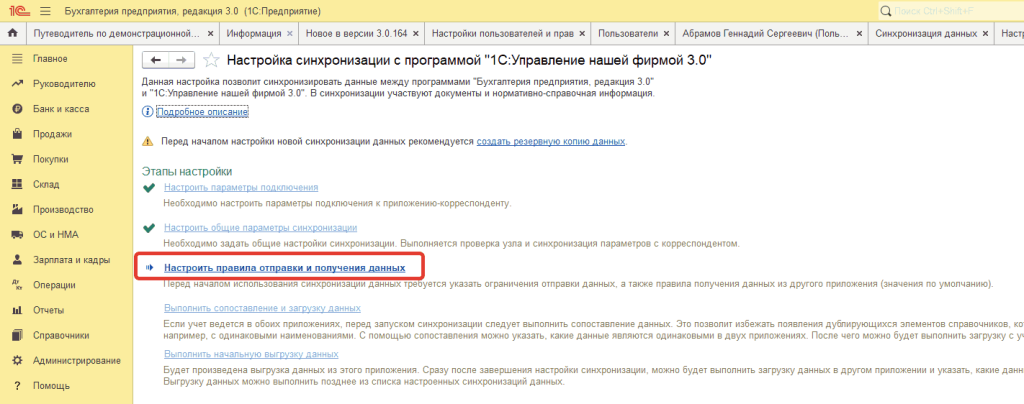Open the Зарплата и кадры section
The width and height of the screenshot is (1024, 404).
[71, 260]
